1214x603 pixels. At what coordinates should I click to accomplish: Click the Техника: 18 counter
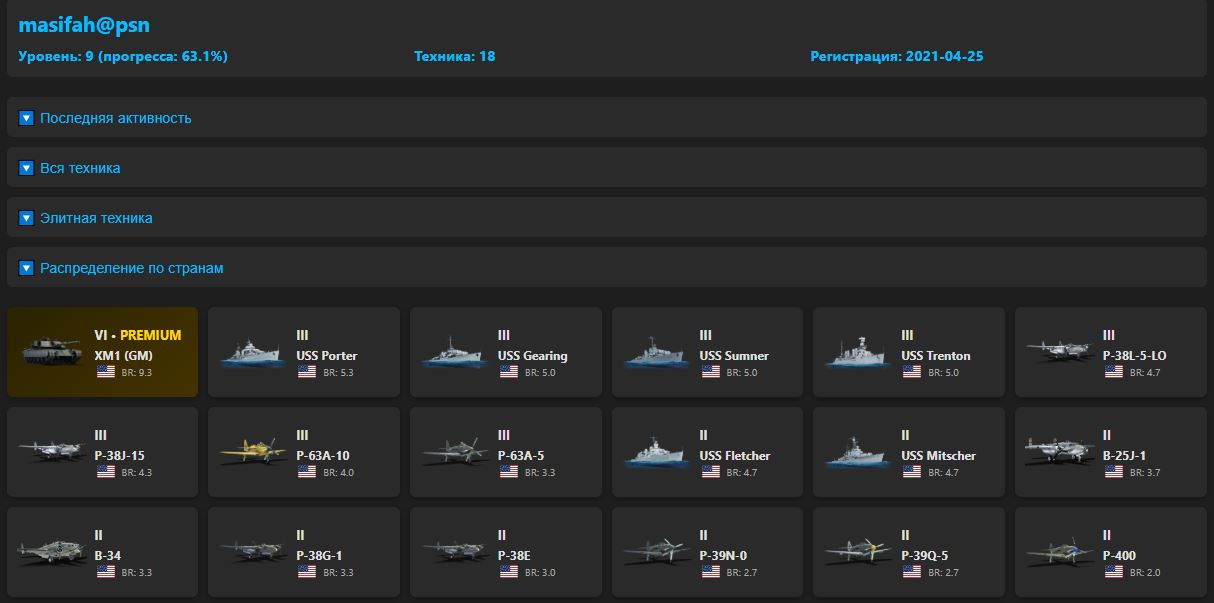coord(454,56)
